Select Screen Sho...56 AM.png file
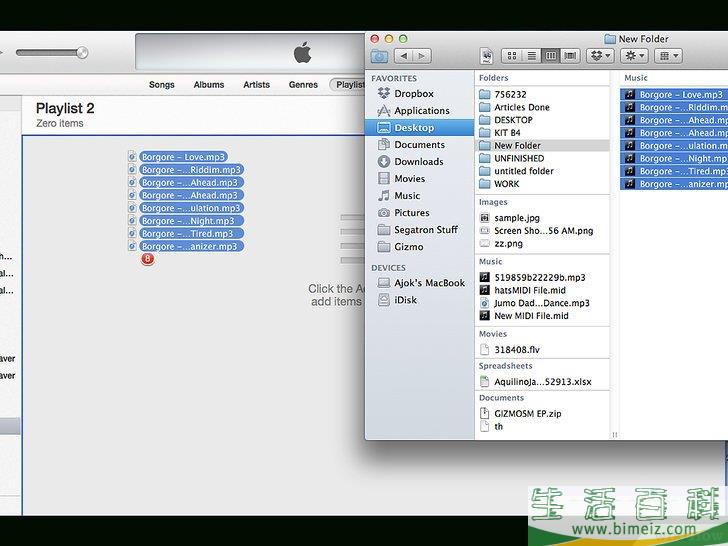Viewport: 728px width, 546px height. point(542,231)
